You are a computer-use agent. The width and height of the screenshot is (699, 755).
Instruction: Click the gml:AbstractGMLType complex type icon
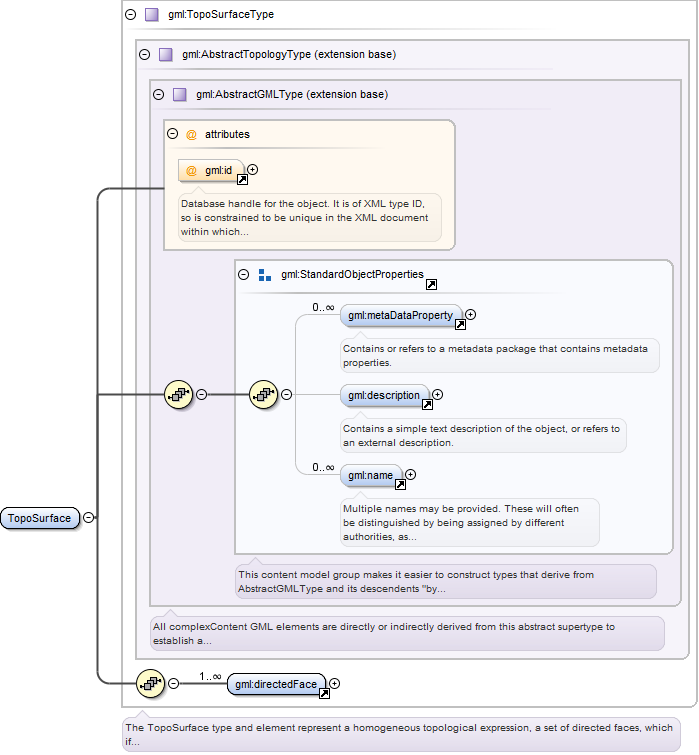point(180,94)
